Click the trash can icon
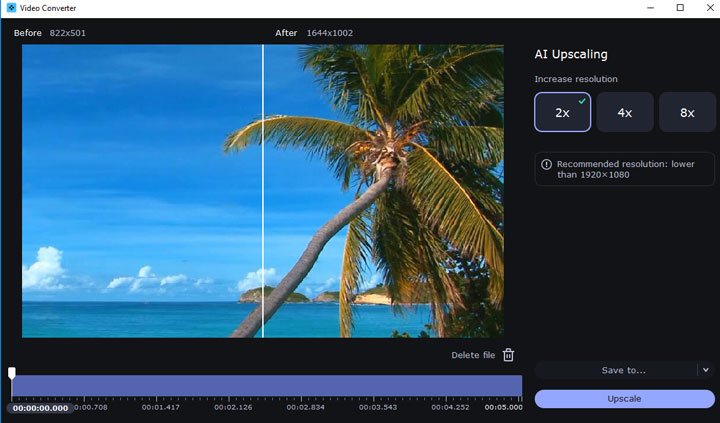Viewport: 720px width, 423px height. 508,355
